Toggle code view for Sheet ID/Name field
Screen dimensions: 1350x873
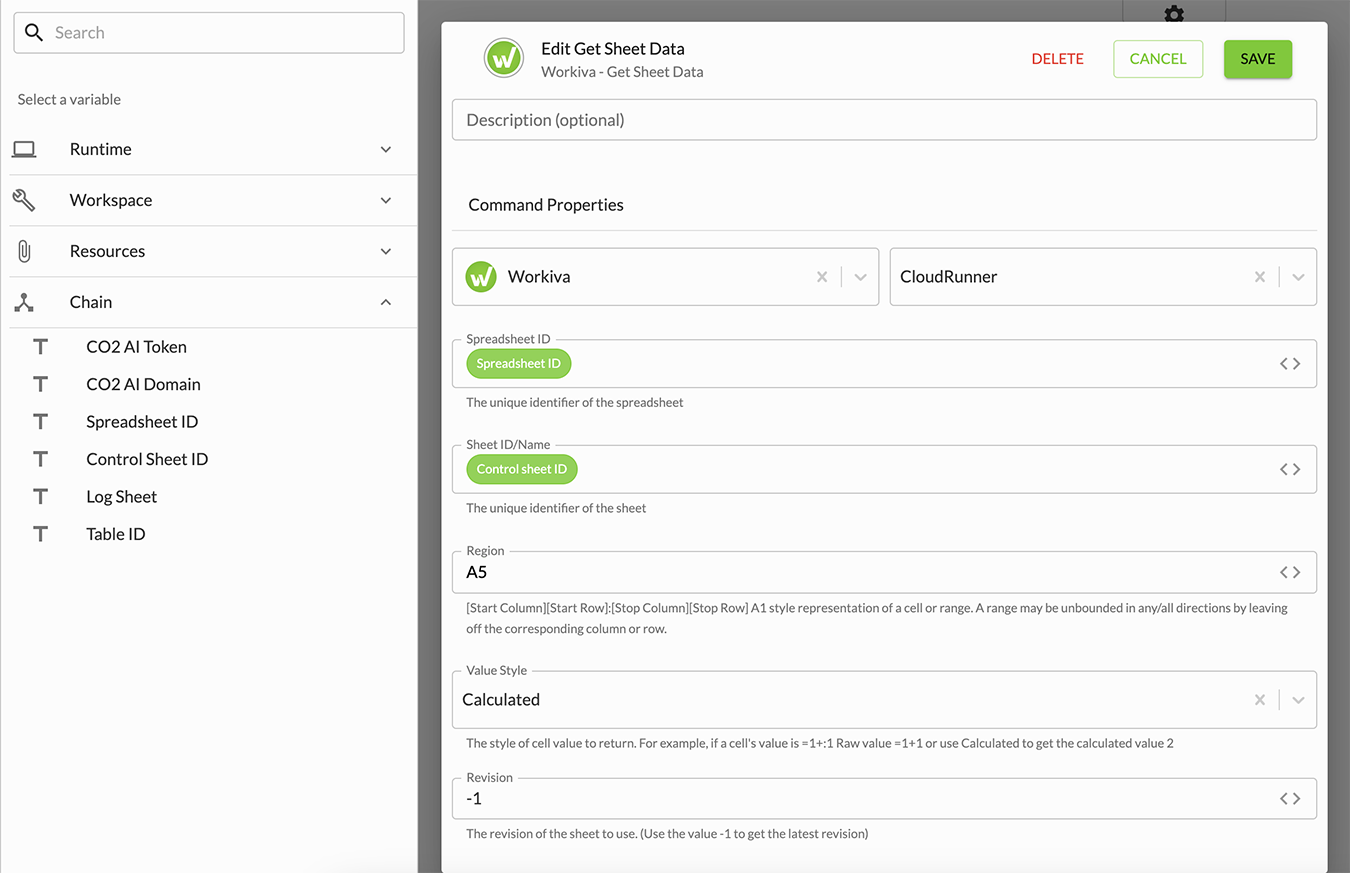click(1290, 469)
